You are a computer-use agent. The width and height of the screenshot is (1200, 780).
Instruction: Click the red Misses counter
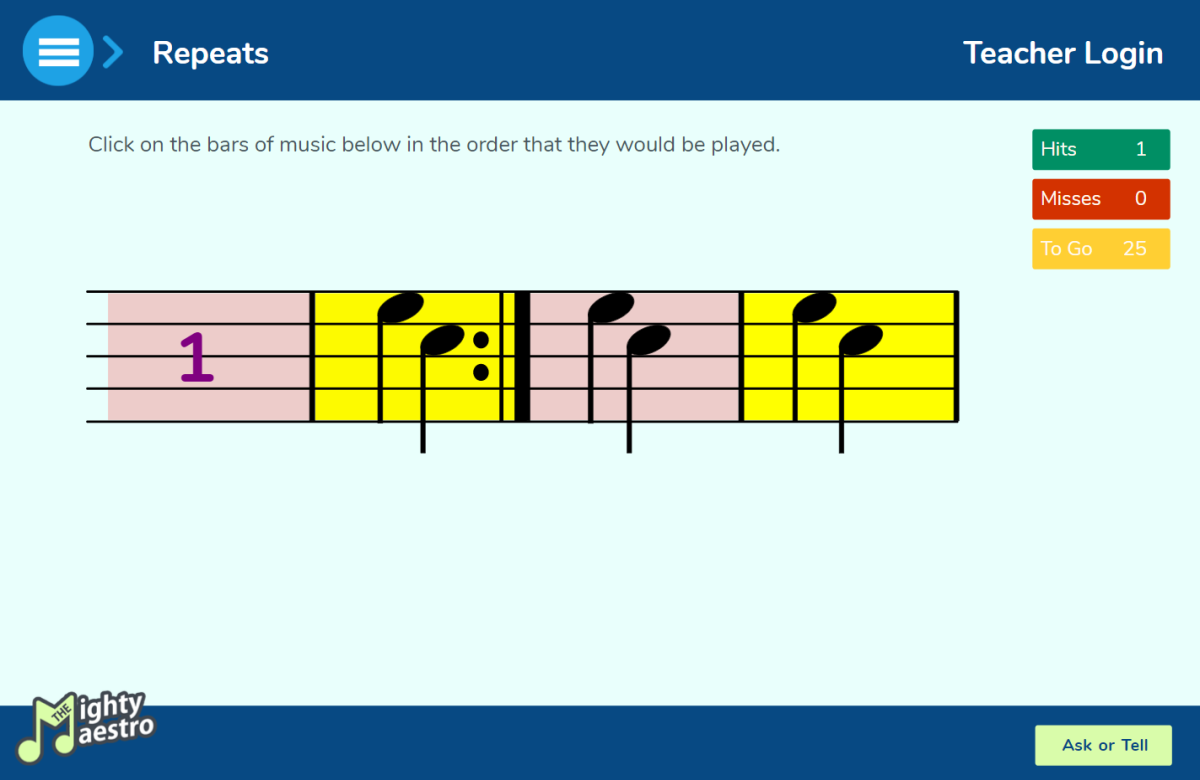(x=1101, y=198)
